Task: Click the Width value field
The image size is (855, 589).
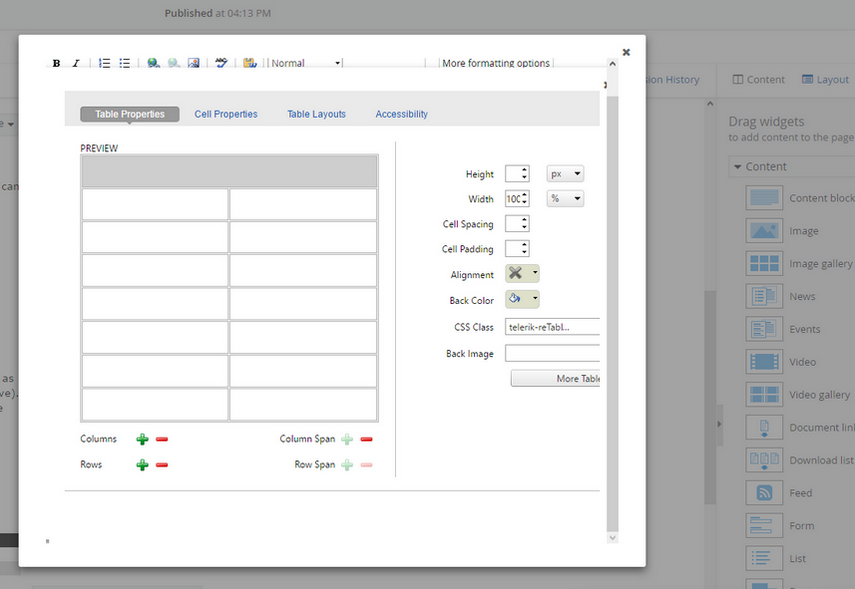Action: click(517, 199)
